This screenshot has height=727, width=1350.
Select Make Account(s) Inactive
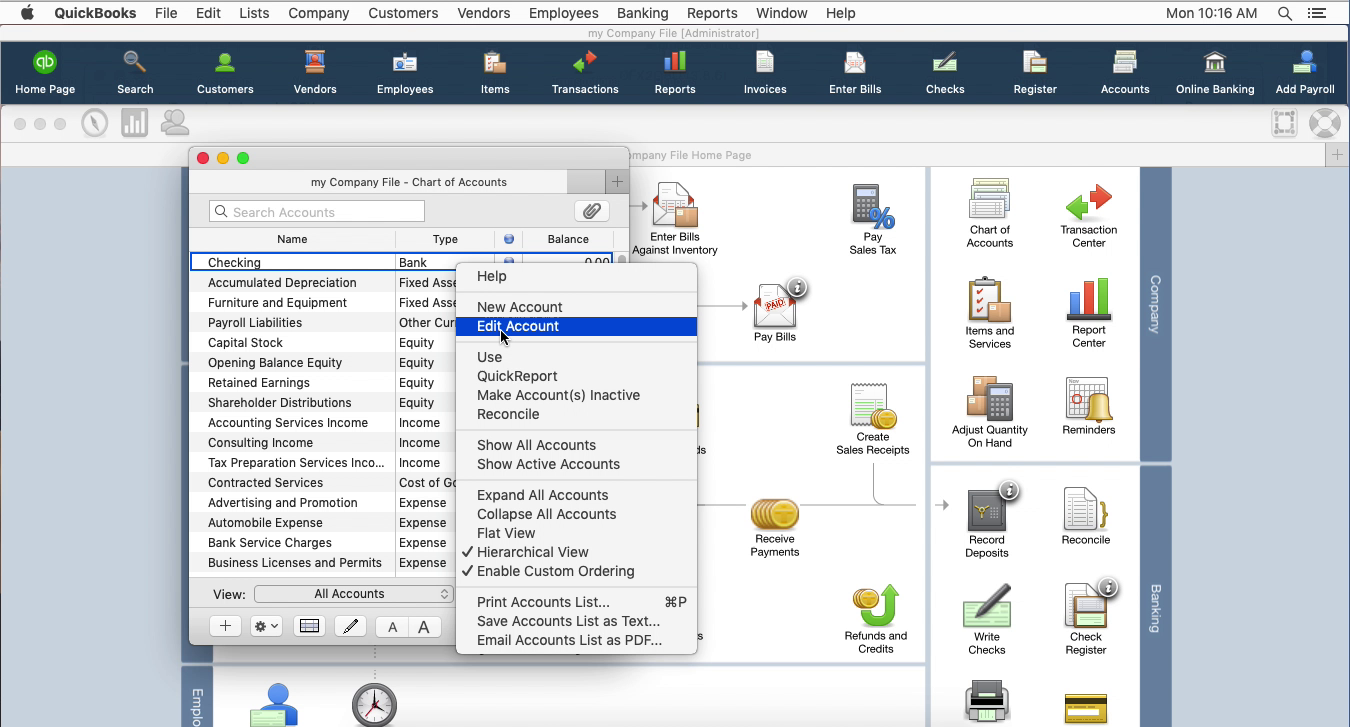click(x=576, y=395)
